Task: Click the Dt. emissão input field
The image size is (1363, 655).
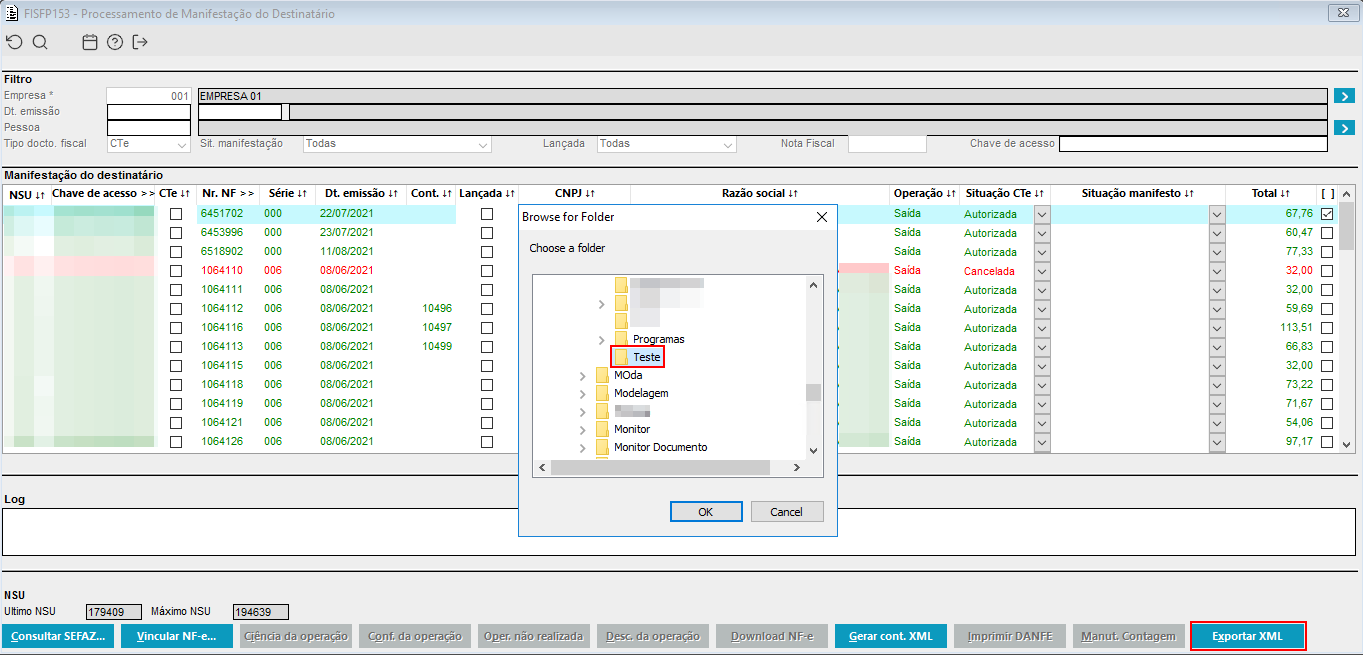Action: pyautogui.click(x=148, y=112)
